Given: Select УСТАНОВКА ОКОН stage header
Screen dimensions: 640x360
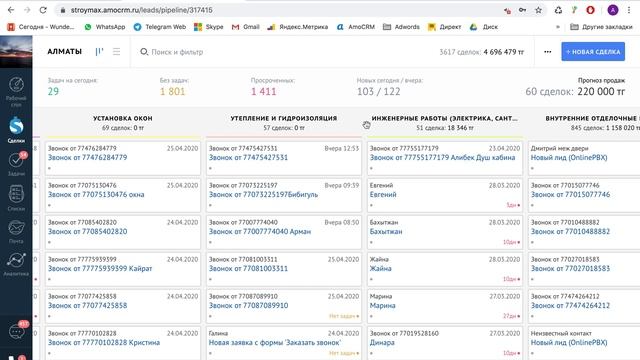Looking at the screenshot, I should click(x=123, y=122).
